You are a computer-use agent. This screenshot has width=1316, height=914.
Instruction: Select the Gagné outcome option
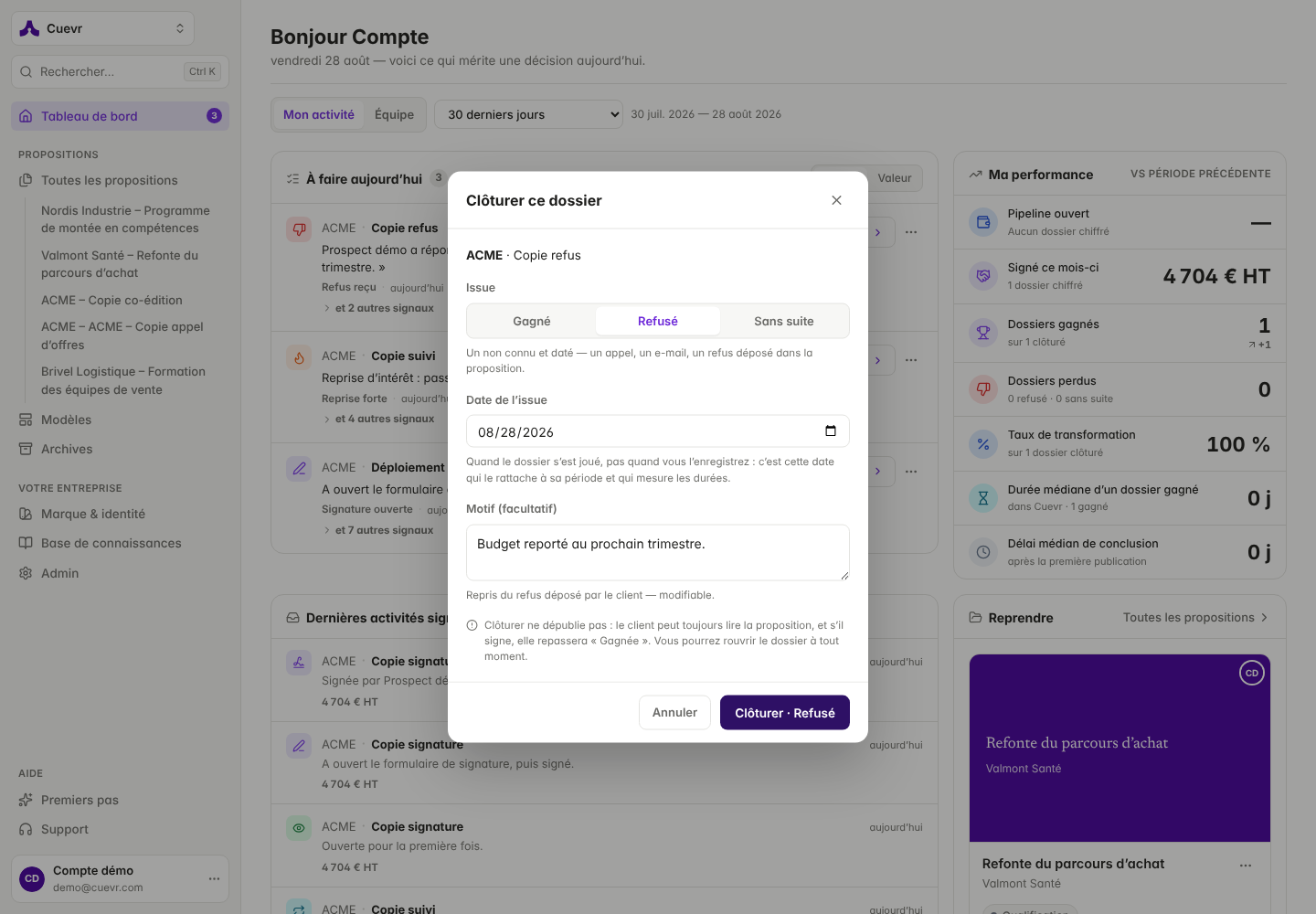(532, 321)
